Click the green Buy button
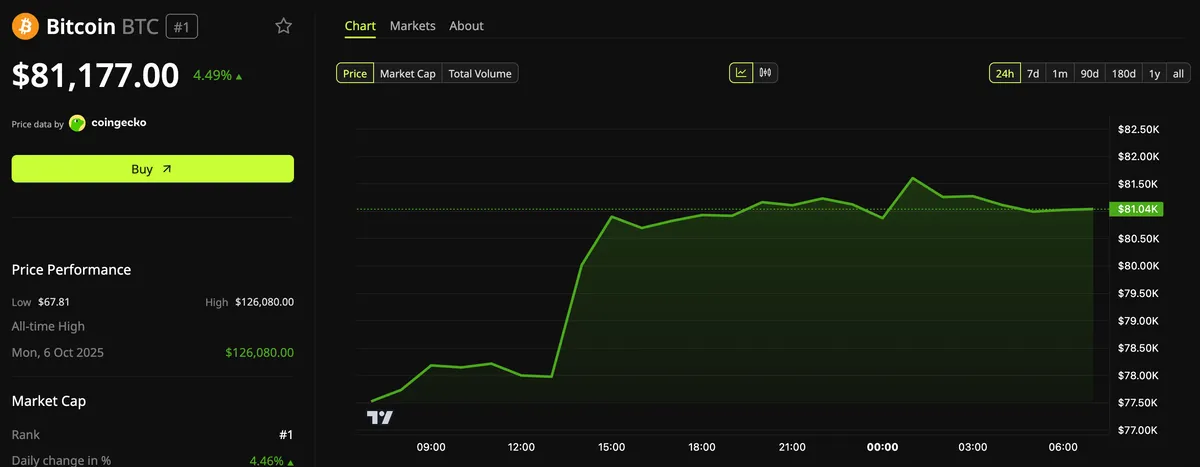This screenshot has height=467, width=1200. tap(153, 169)
